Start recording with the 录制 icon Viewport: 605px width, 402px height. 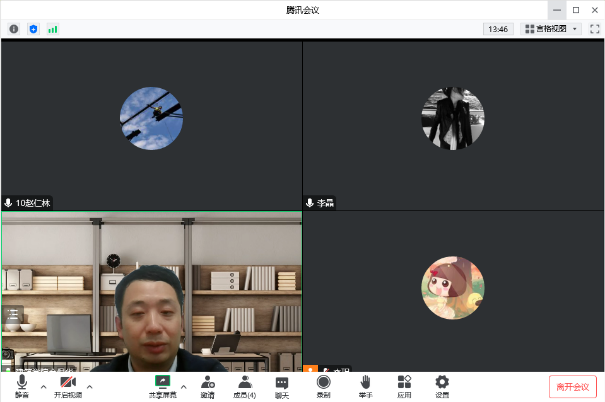coord(323,385)
